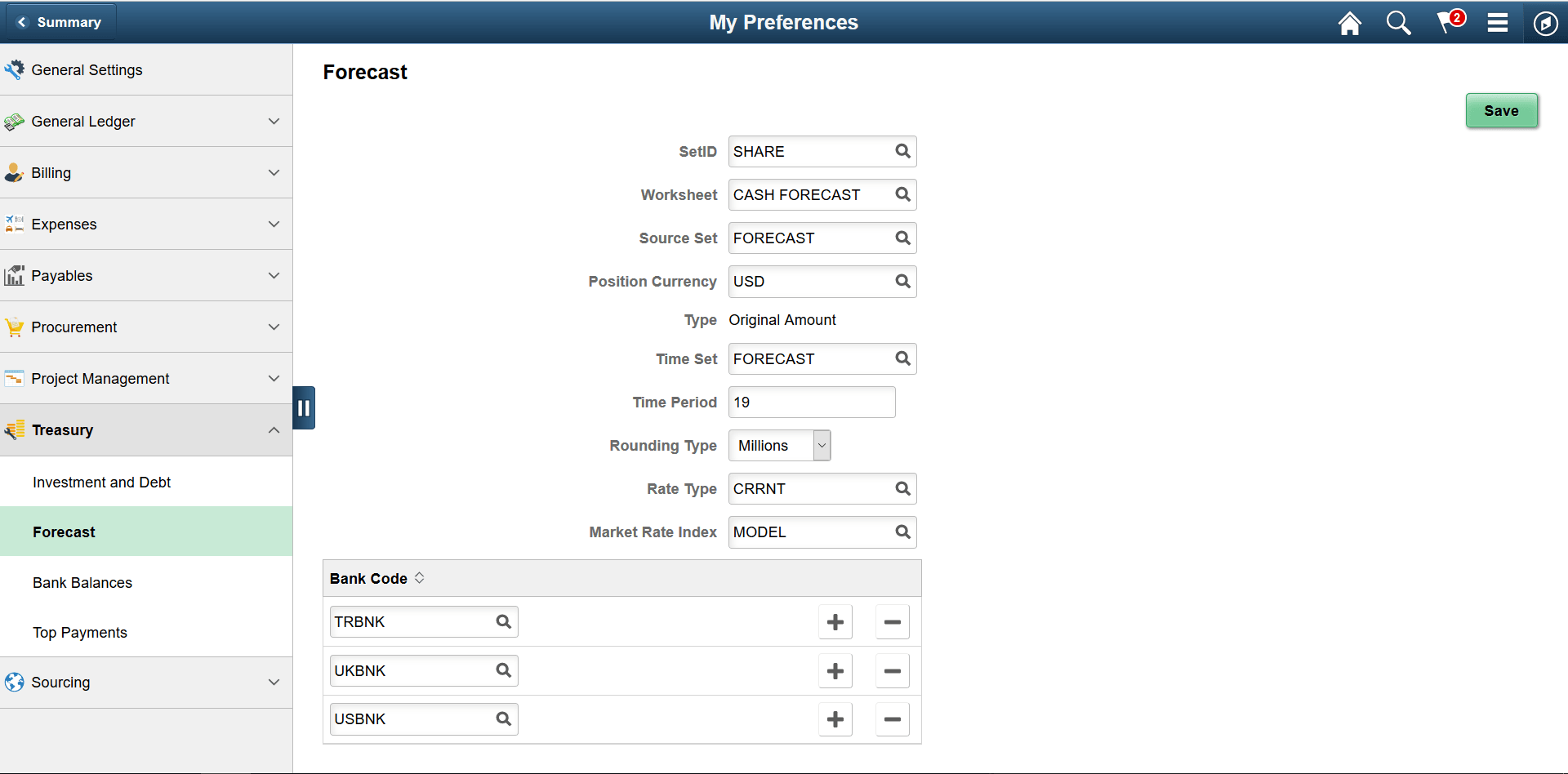
Task: Go back using the Summary button
Action: (x=61, y=22)
